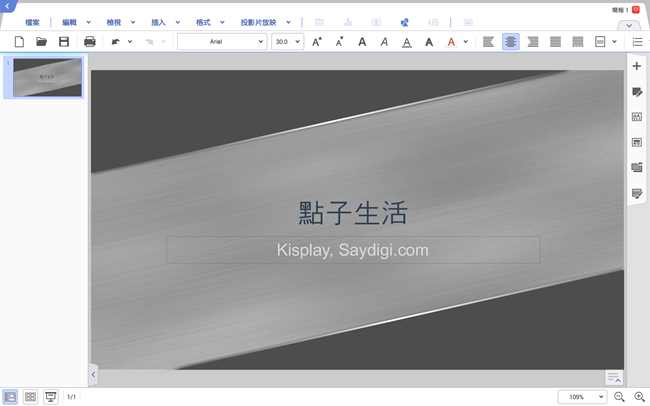The width and height of the screenshot is (650, 406).
Task: Click the picture icon in menu bar
Action: (x=376, y=22)
